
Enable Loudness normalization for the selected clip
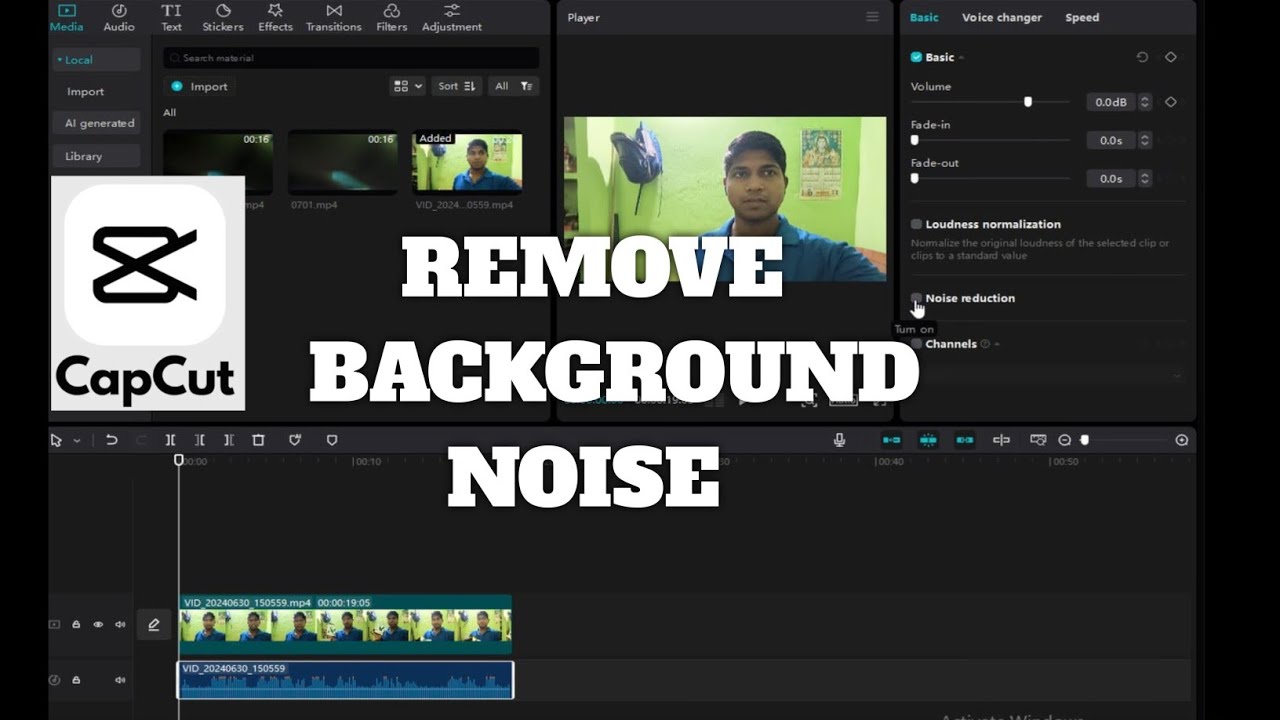916,223
